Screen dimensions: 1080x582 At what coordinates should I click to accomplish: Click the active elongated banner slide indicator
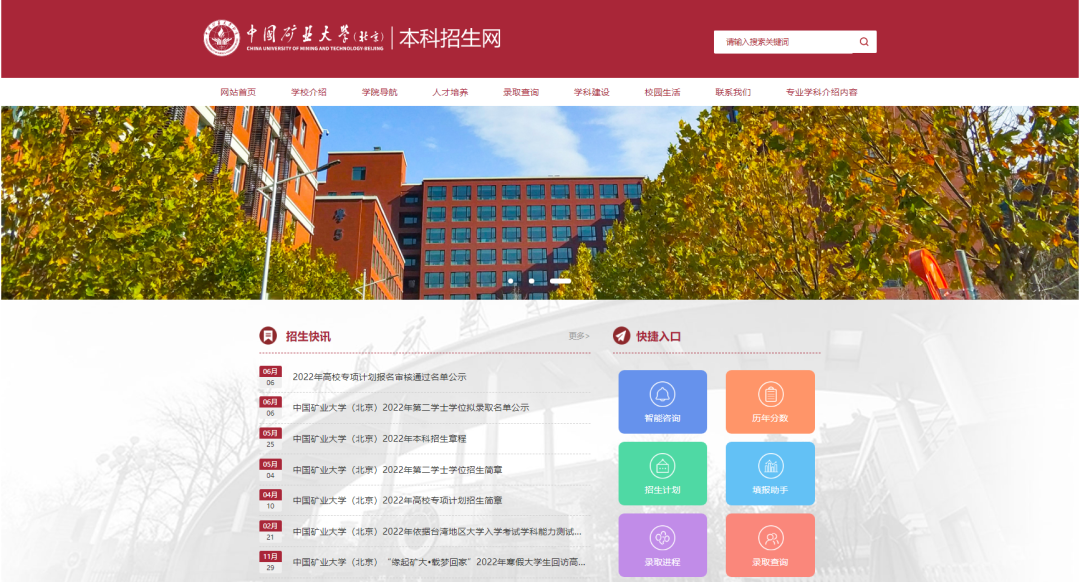[x=560, y=281]
